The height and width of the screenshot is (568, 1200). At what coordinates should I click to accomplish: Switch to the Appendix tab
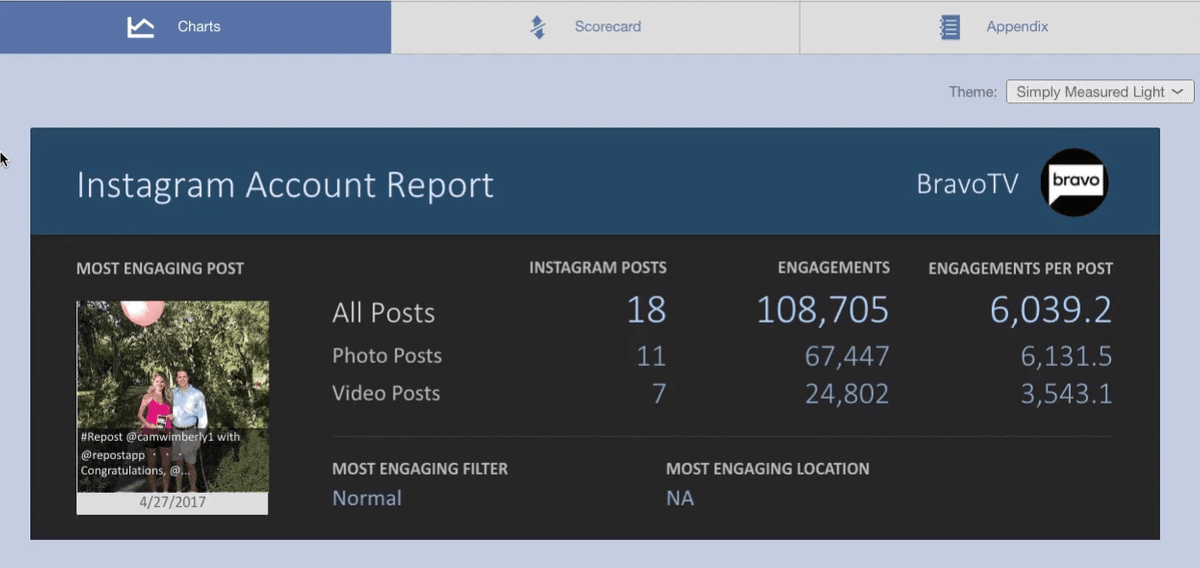(x=1000, y=27)
